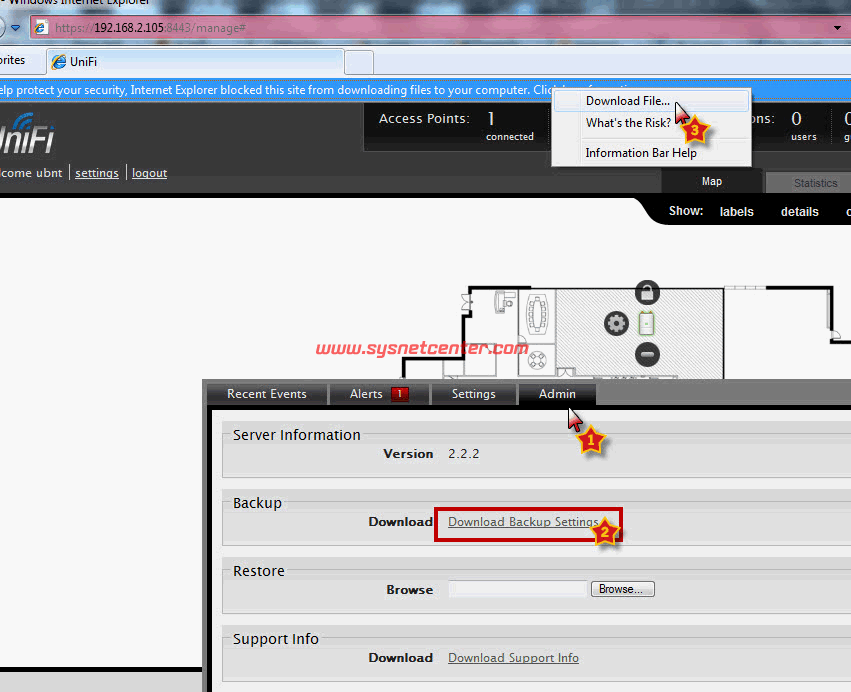
Task: Open access point settings via gear icon
Action: pos(616,323)
